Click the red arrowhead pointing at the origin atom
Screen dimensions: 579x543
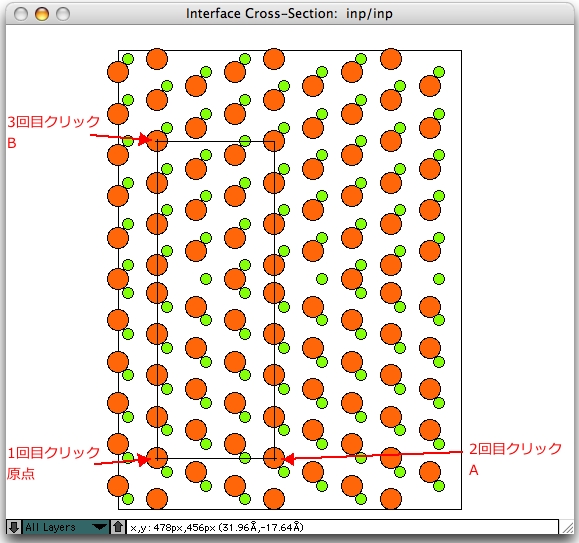click(x=144, y=460)
